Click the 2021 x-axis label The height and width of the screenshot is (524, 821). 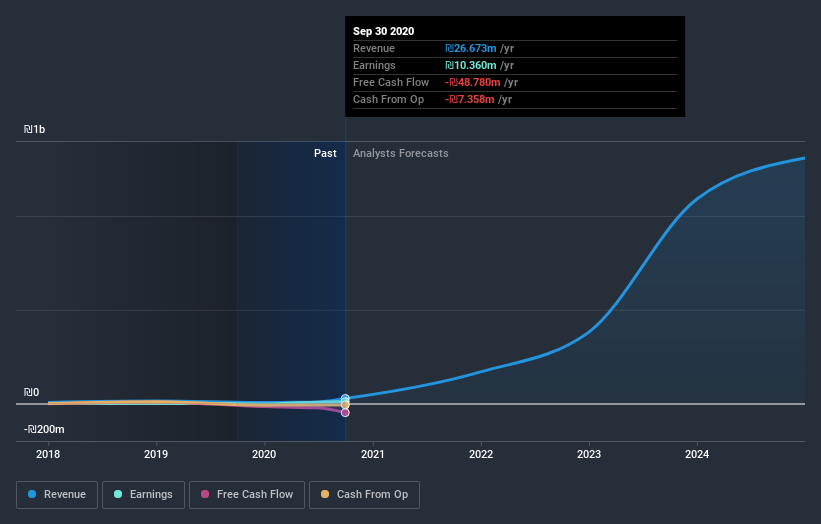point(372,454)
